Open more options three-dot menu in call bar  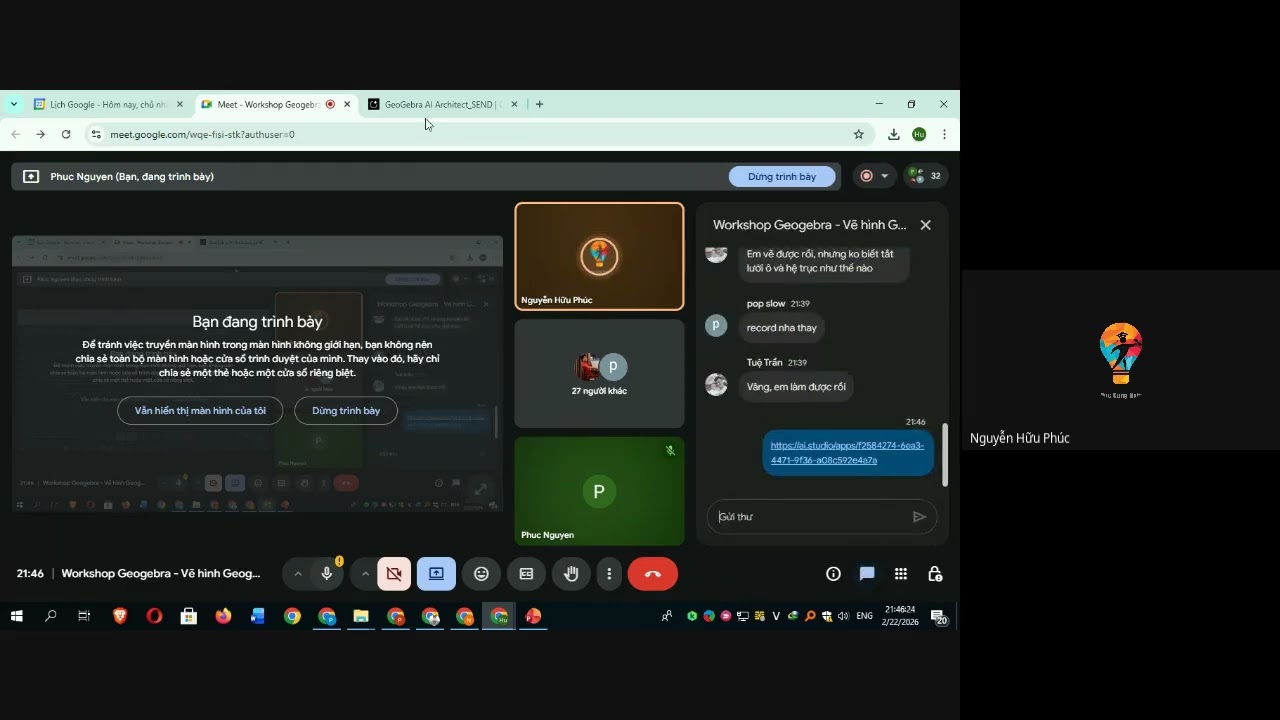(x=609, y=574)
